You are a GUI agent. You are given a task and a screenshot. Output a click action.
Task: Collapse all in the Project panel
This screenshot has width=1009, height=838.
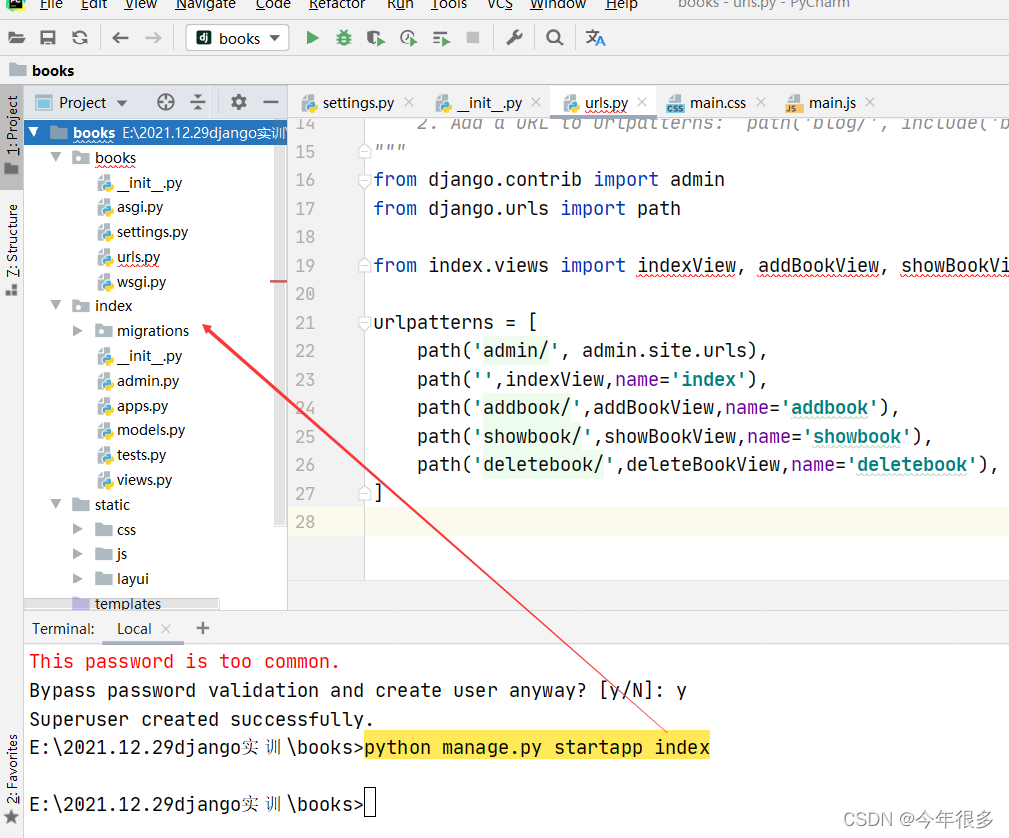point(198,102)
